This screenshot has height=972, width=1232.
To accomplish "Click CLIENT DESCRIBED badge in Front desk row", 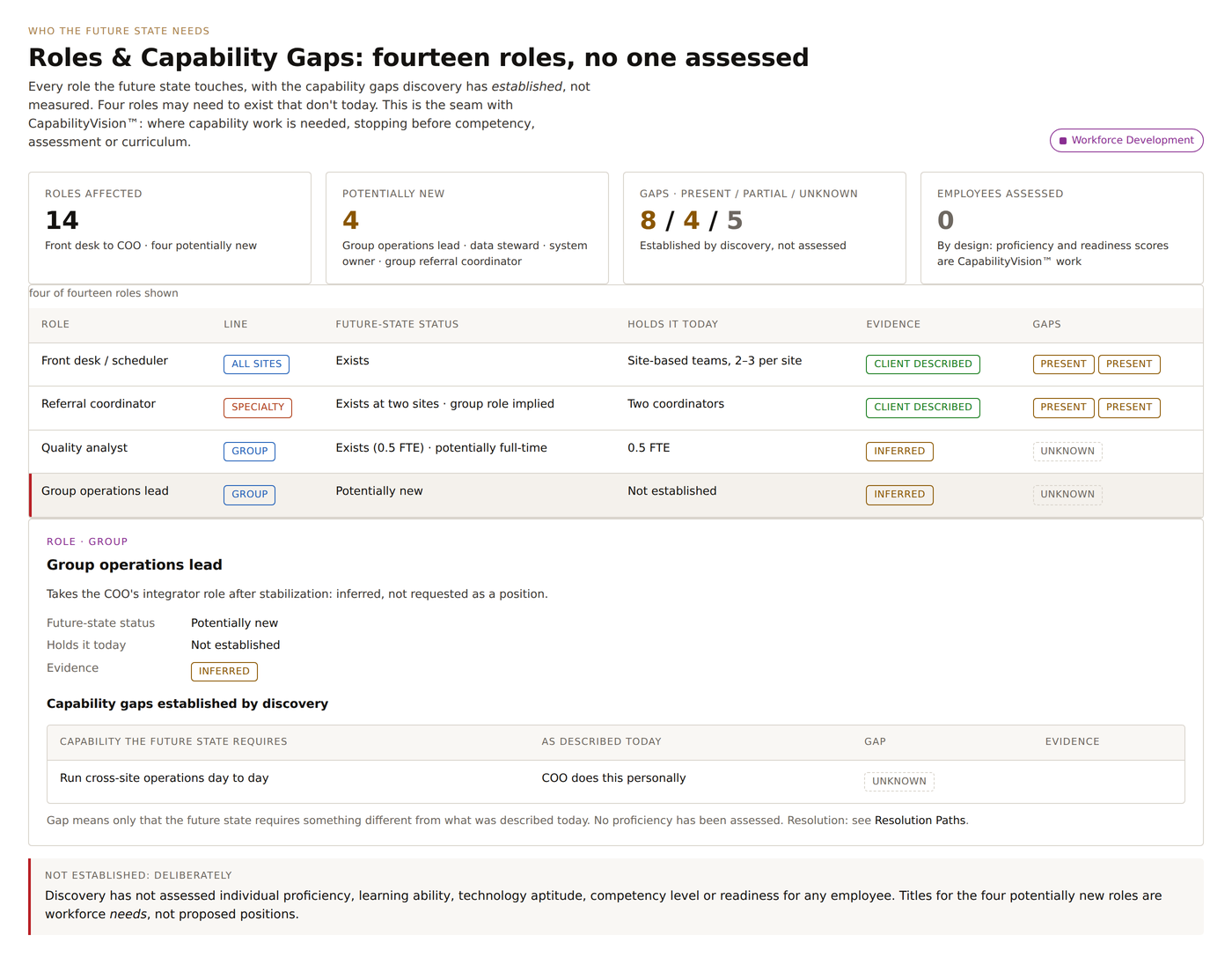I will [923, 364].
